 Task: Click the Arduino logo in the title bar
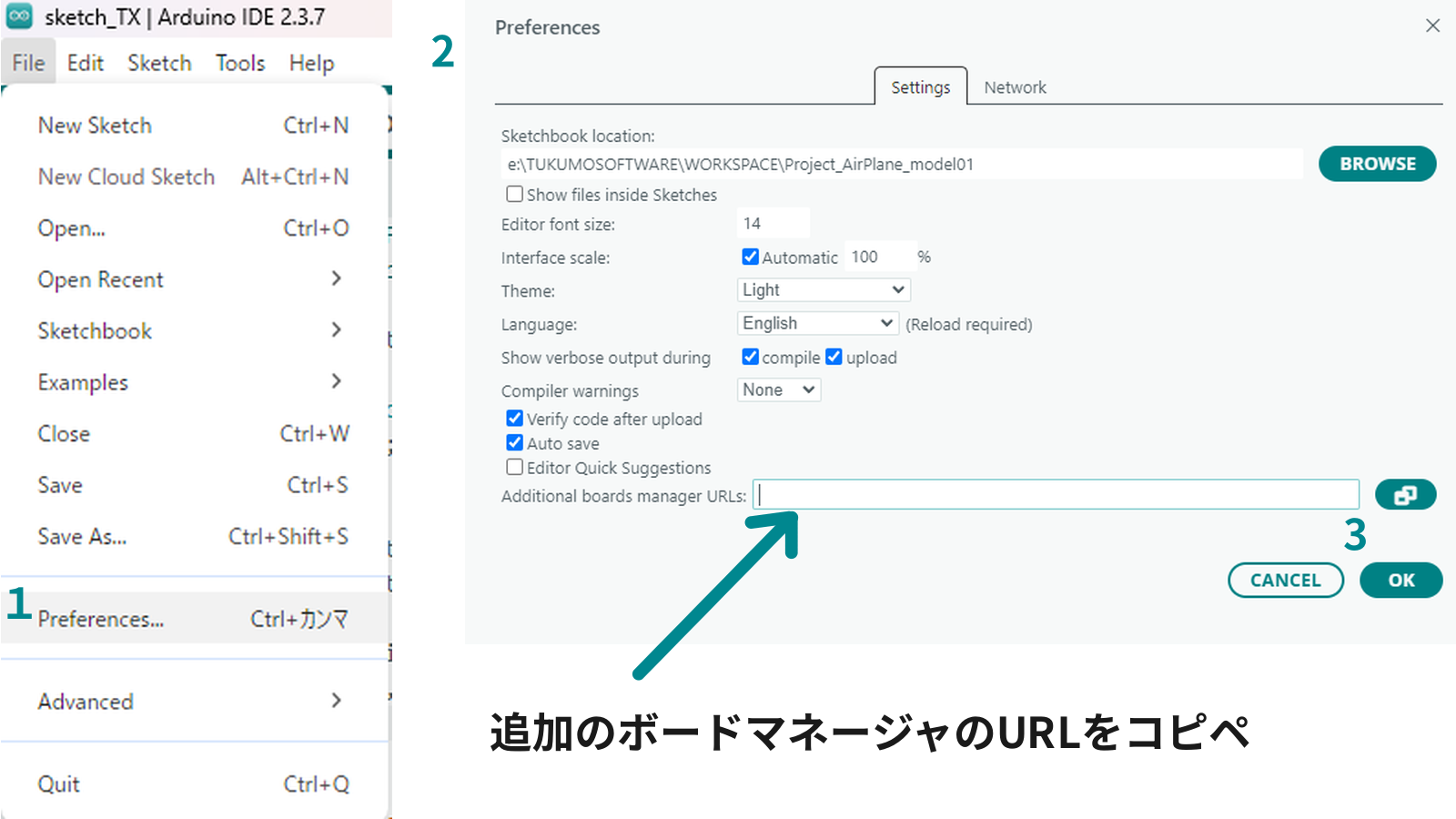pyautogui.click(x=20, y=16)
